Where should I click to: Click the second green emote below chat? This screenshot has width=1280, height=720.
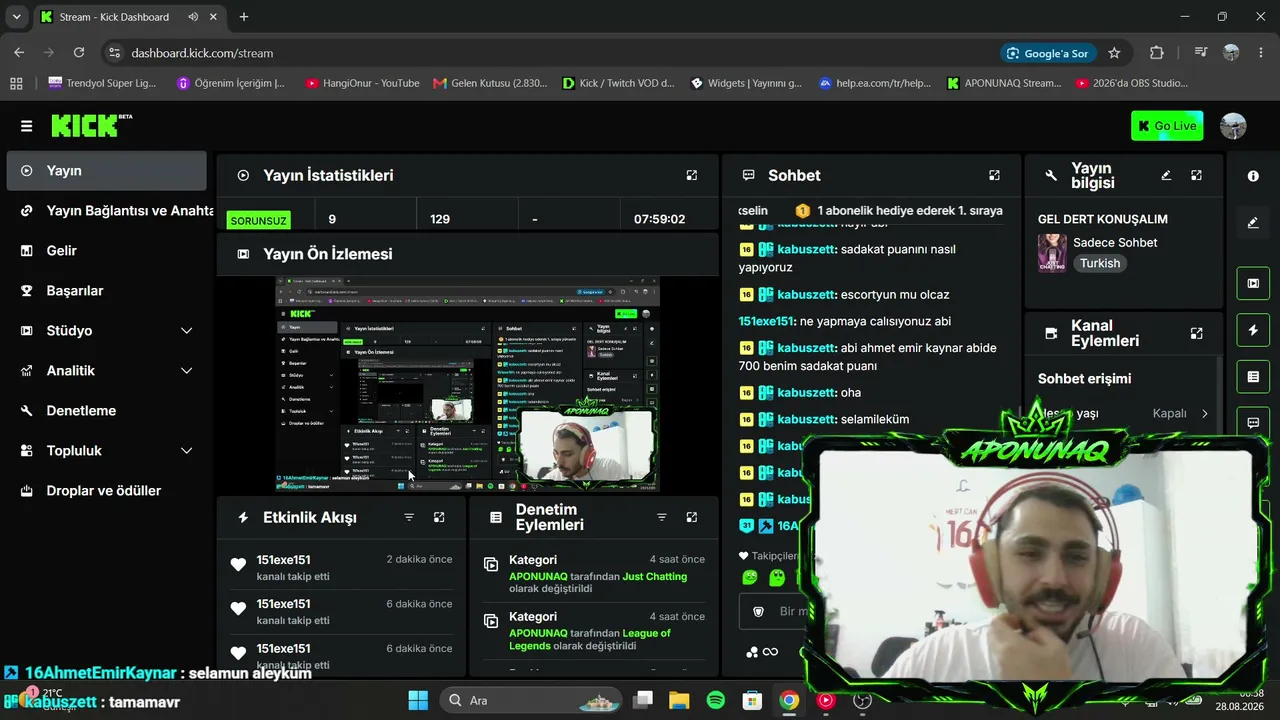(777, 577)
